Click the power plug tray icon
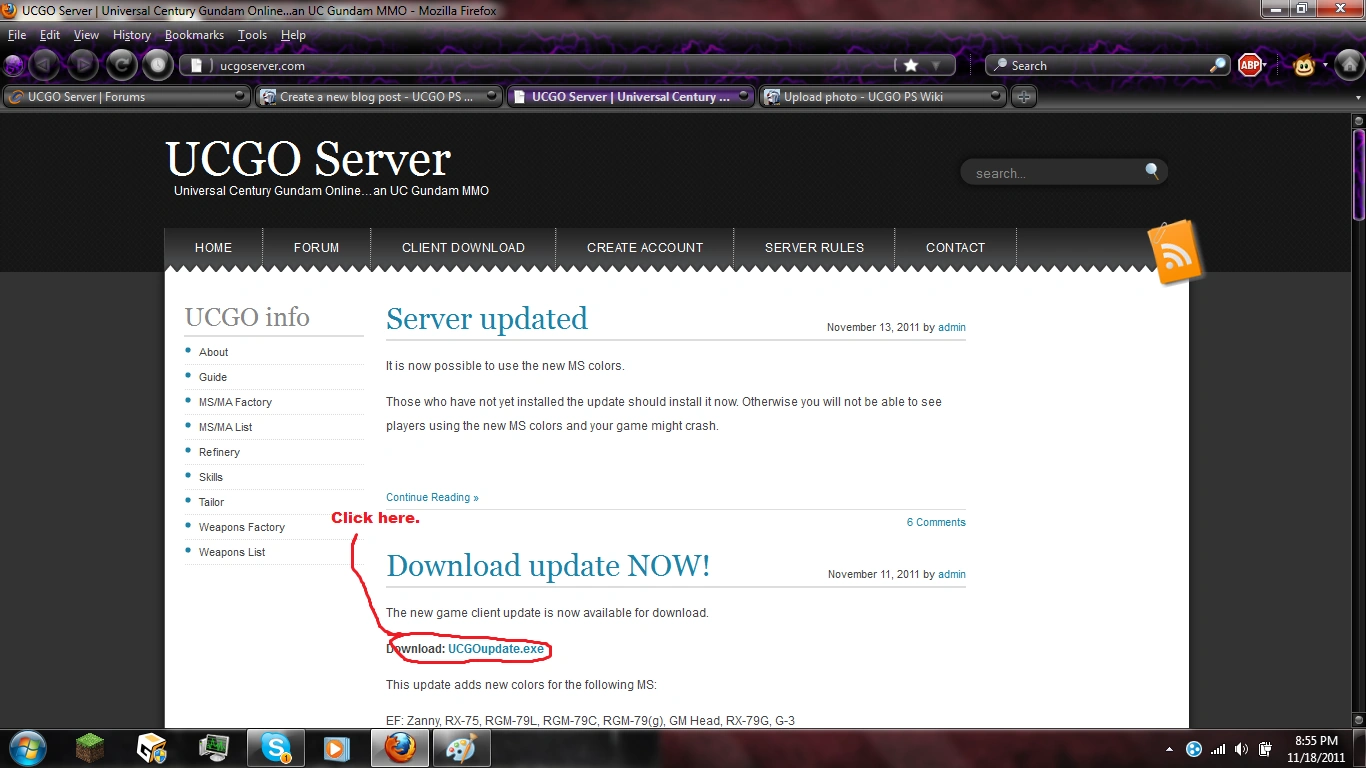 coord(1265,749)
